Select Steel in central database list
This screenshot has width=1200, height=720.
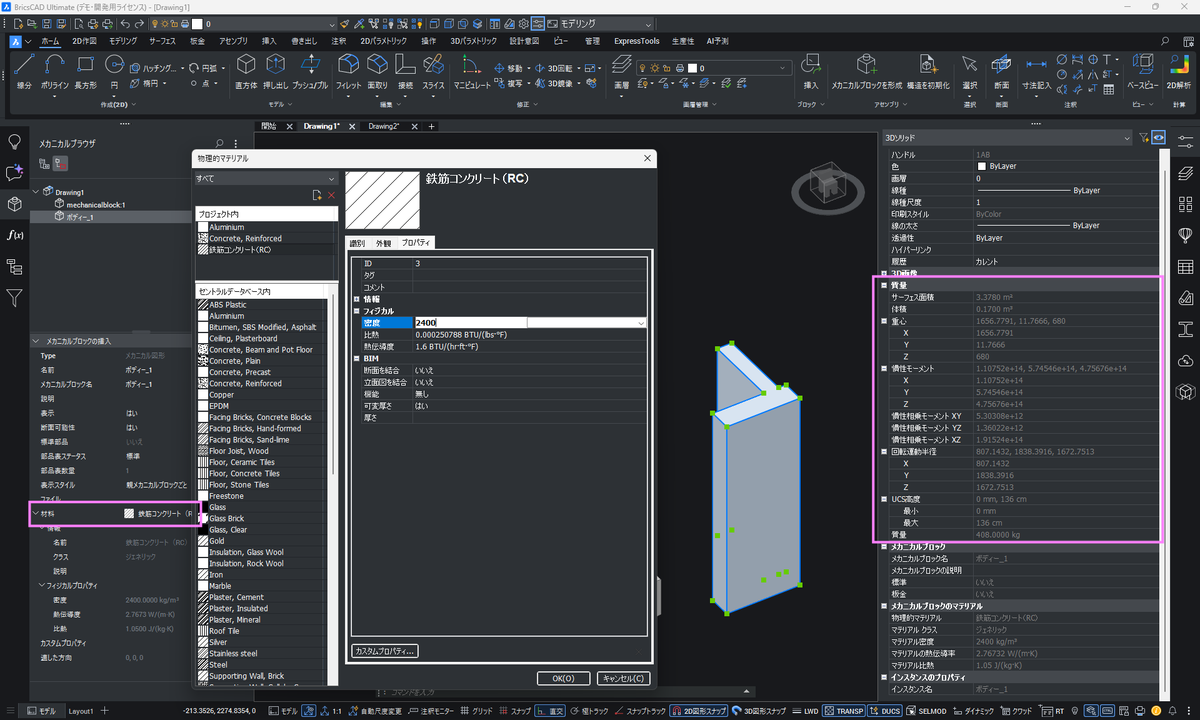(x=218, y=665)
